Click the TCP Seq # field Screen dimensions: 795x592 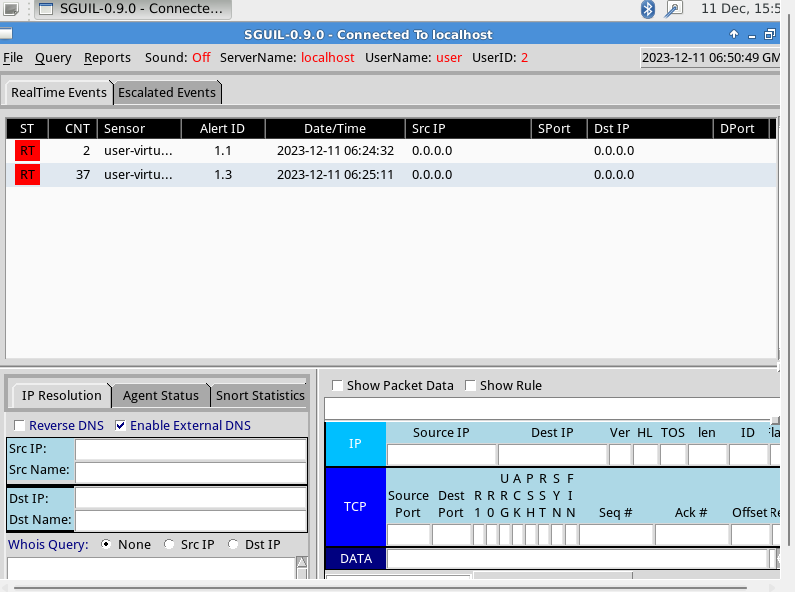pyautogui.click(x=616, y=535)
